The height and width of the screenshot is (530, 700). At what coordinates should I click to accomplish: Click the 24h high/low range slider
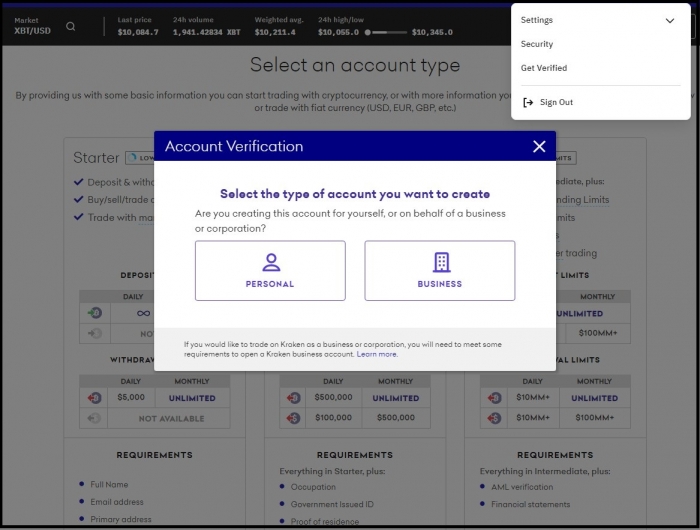click(x=387, y=32)
